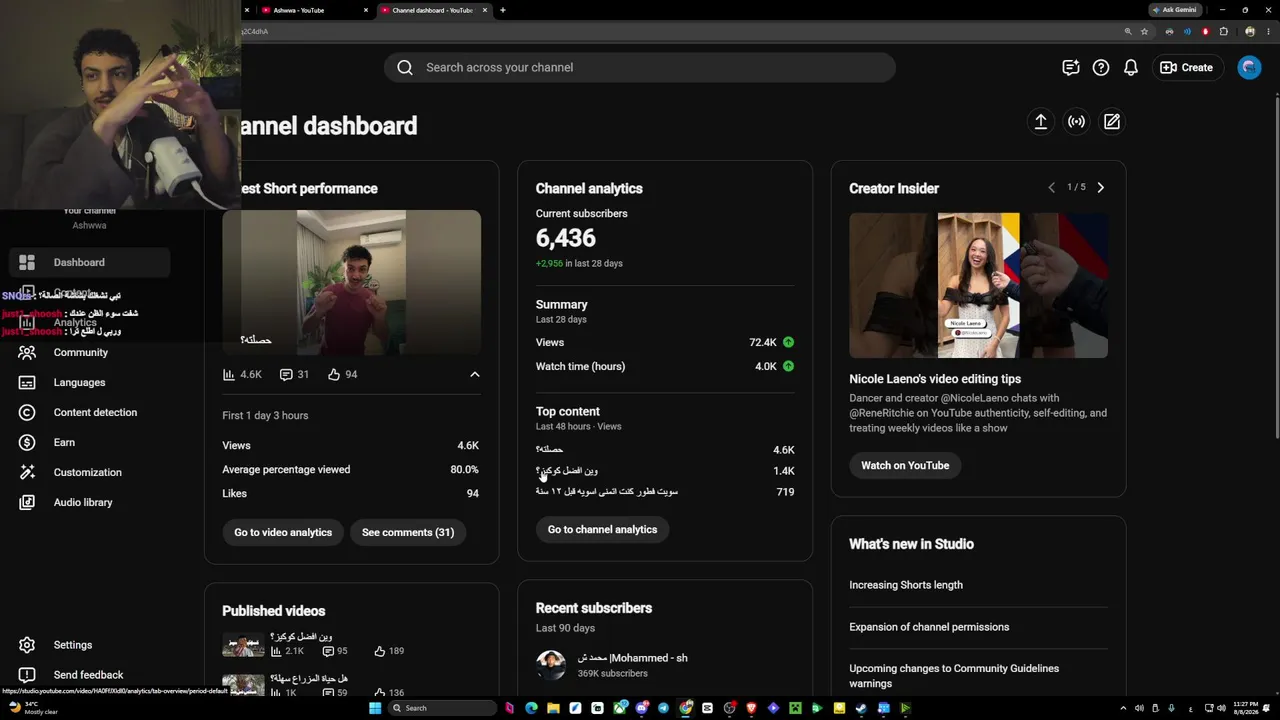Open the browser Extensions puzzle icon

1223,31
